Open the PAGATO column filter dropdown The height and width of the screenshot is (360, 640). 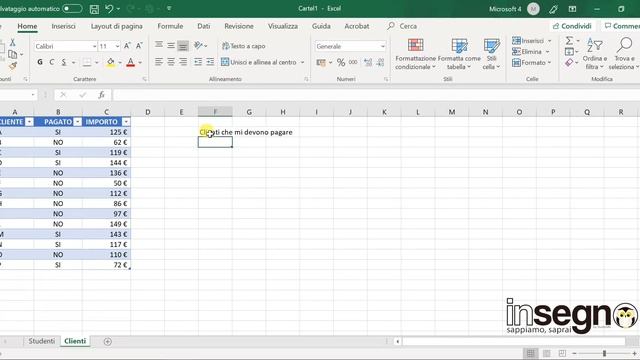(78, 122)
